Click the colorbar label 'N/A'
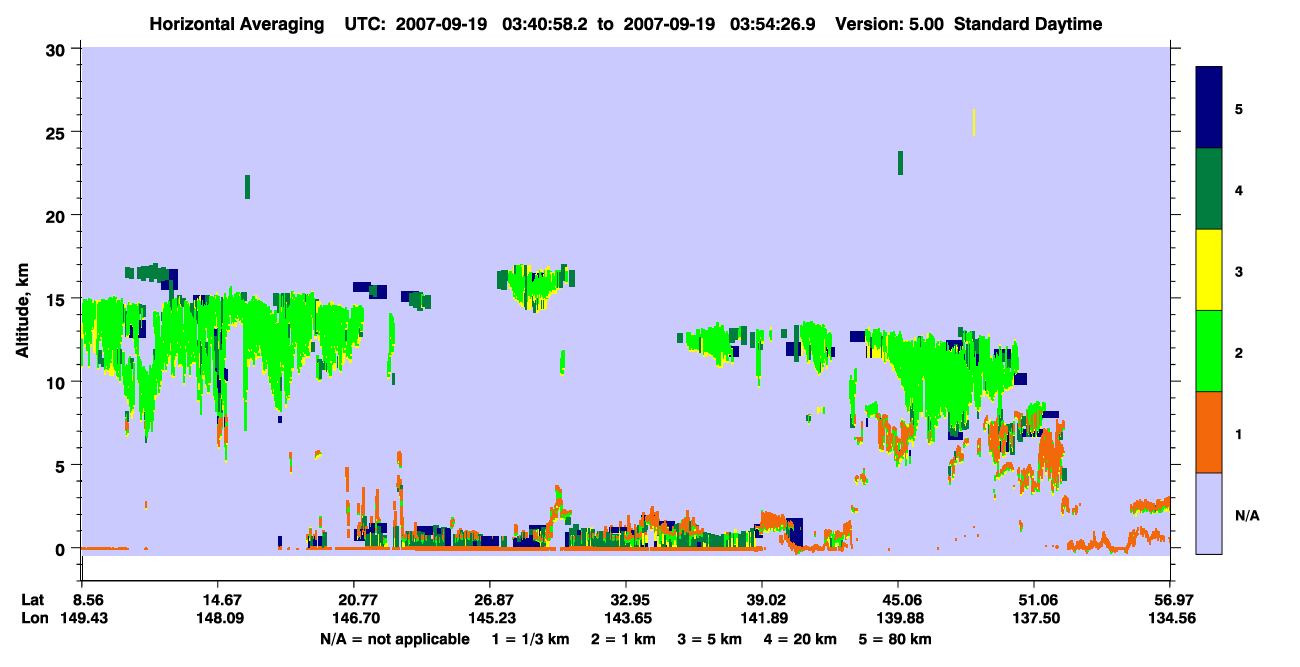 click(x=1246, y=515)
